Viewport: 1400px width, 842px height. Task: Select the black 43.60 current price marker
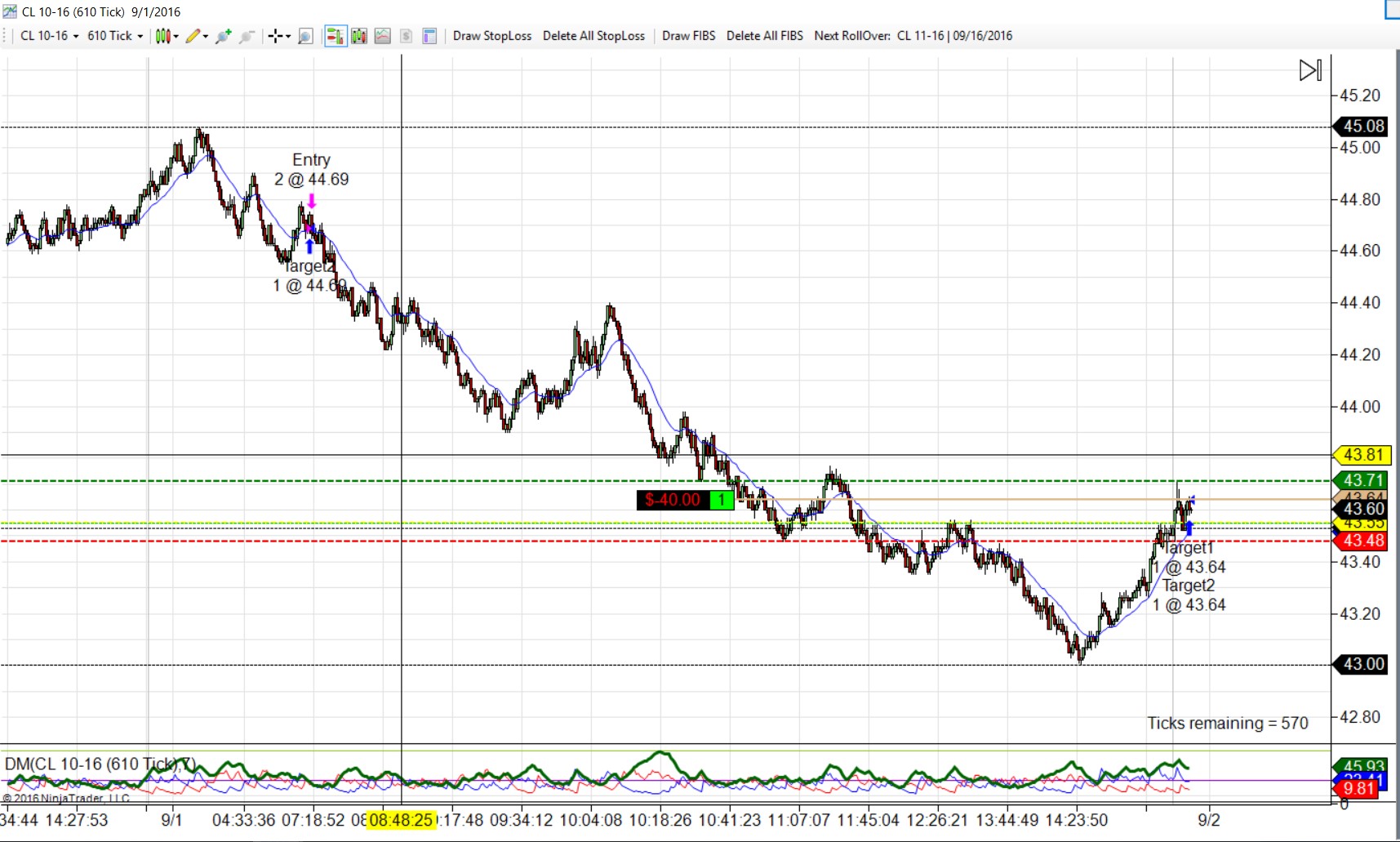coord(1362,509)
